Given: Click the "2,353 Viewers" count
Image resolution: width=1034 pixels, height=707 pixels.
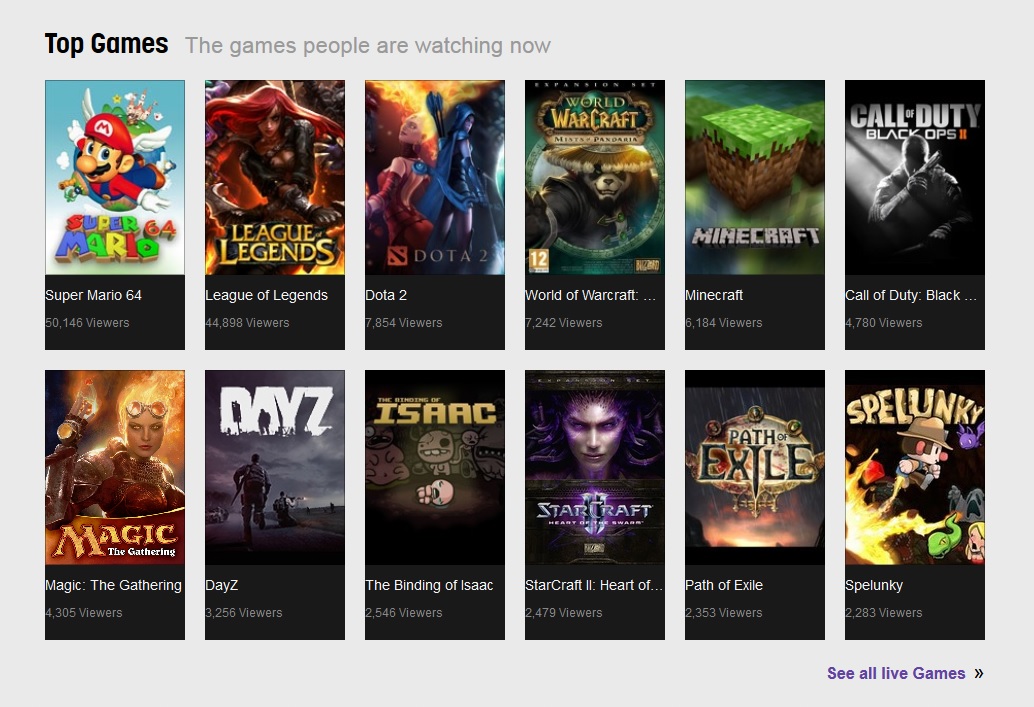Looking at the screenshot, I should [724, 613].
